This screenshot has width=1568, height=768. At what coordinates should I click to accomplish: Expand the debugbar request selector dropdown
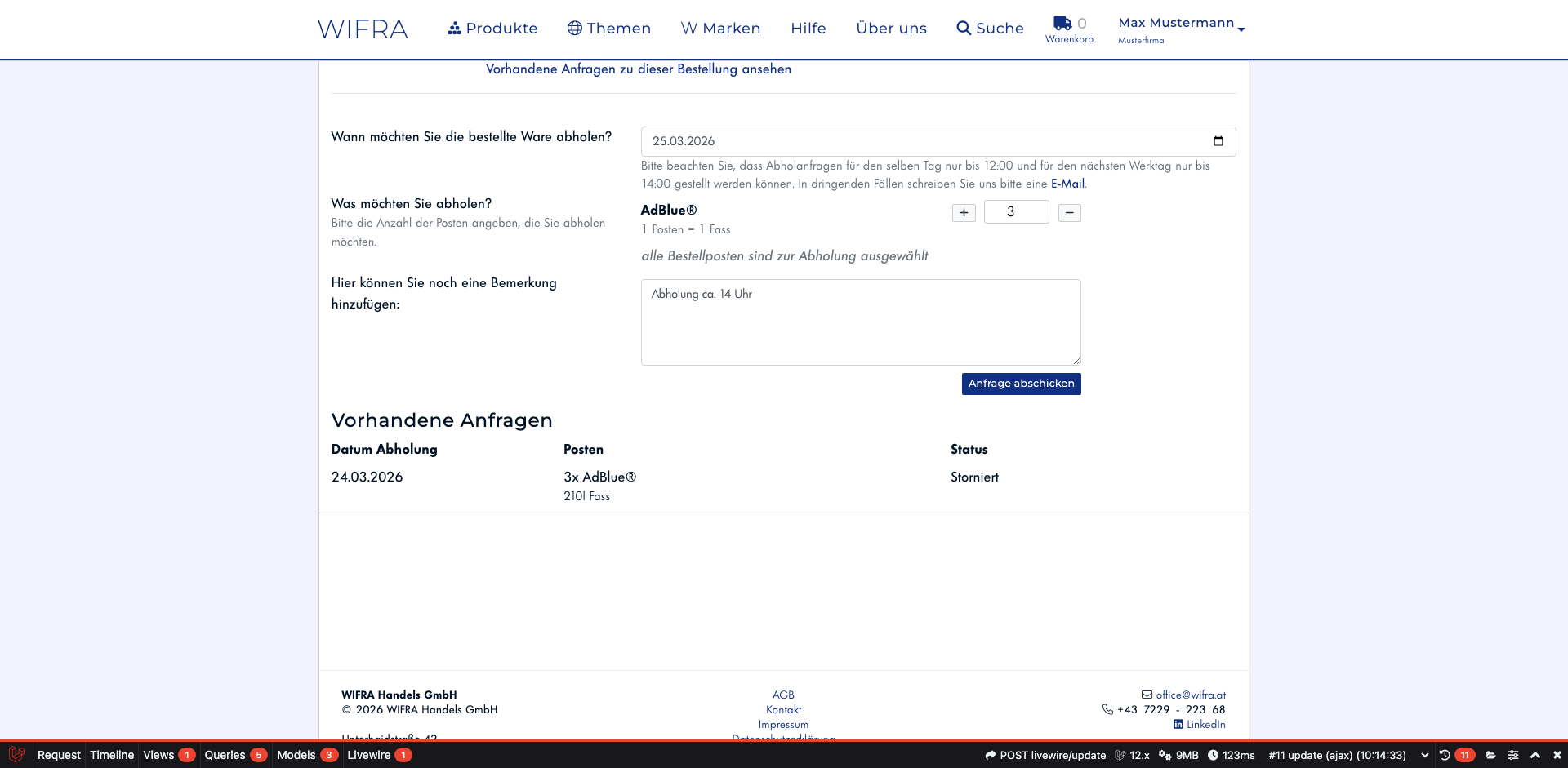(1425, 755)
